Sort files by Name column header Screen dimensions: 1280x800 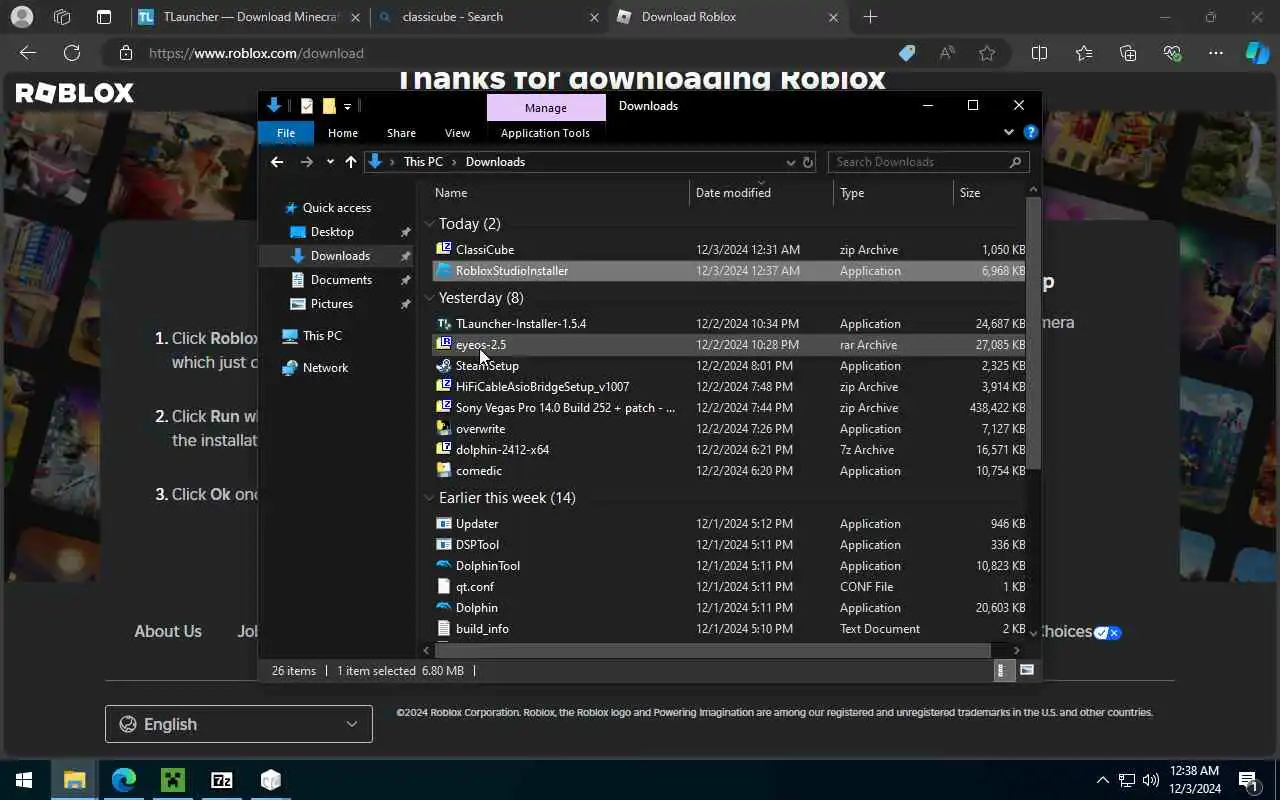pos(560,193)
